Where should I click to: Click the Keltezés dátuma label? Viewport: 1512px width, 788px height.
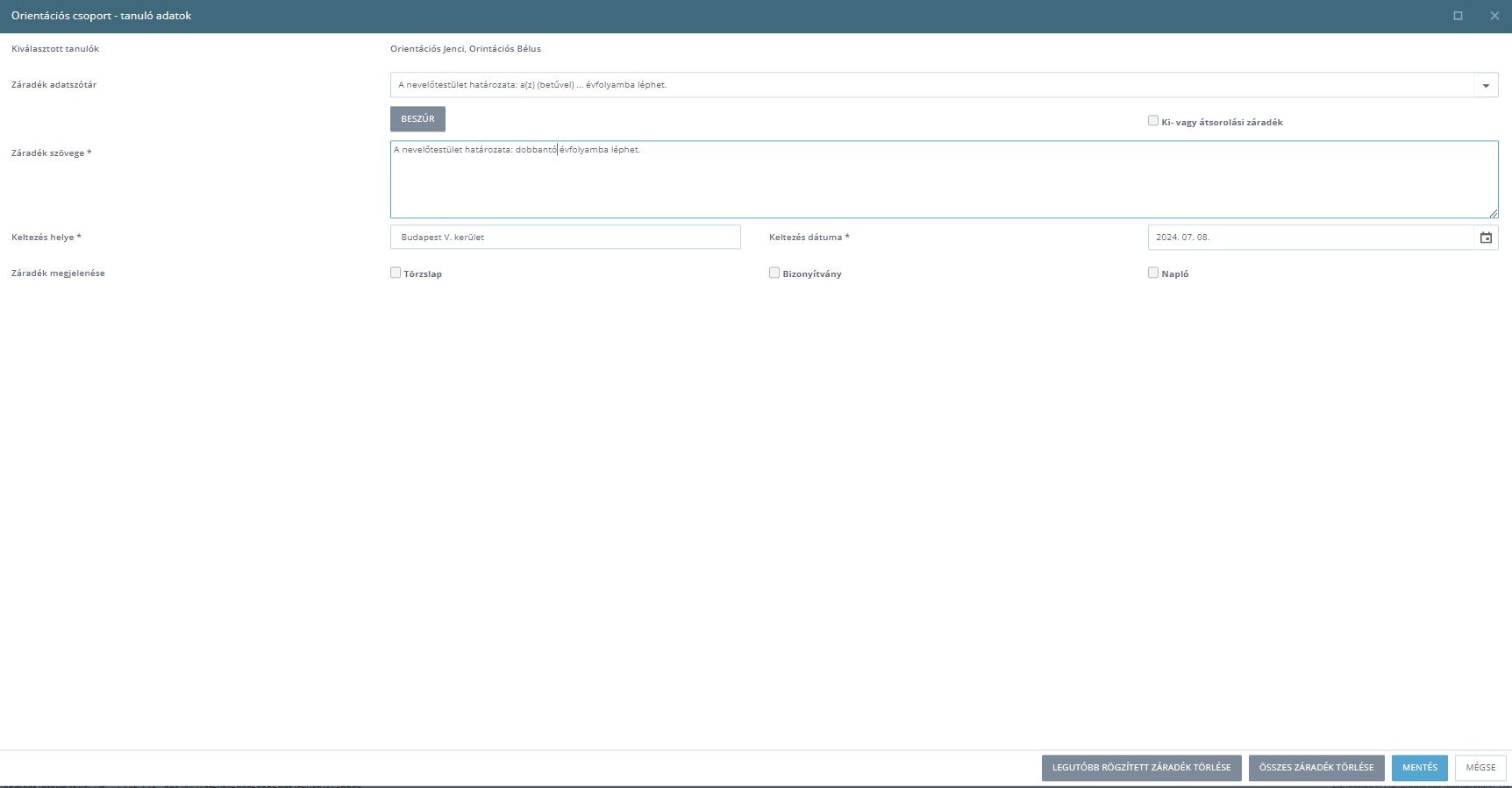tap(809, 238)
